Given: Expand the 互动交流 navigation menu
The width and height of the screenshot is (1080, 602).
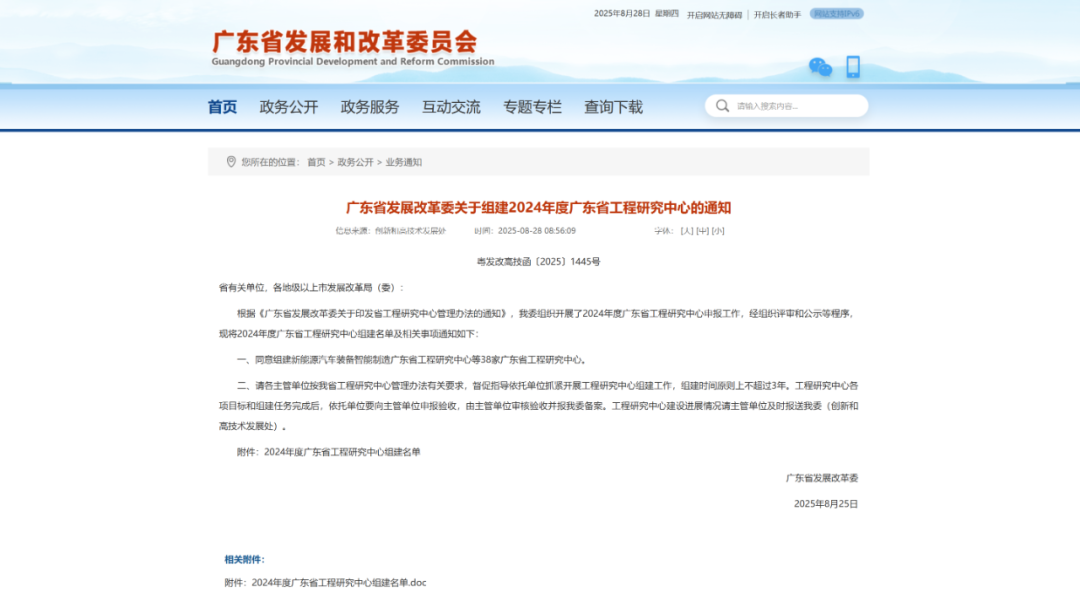Looking at the screenshot, I should pyautogui.click(x=451, y=107).
